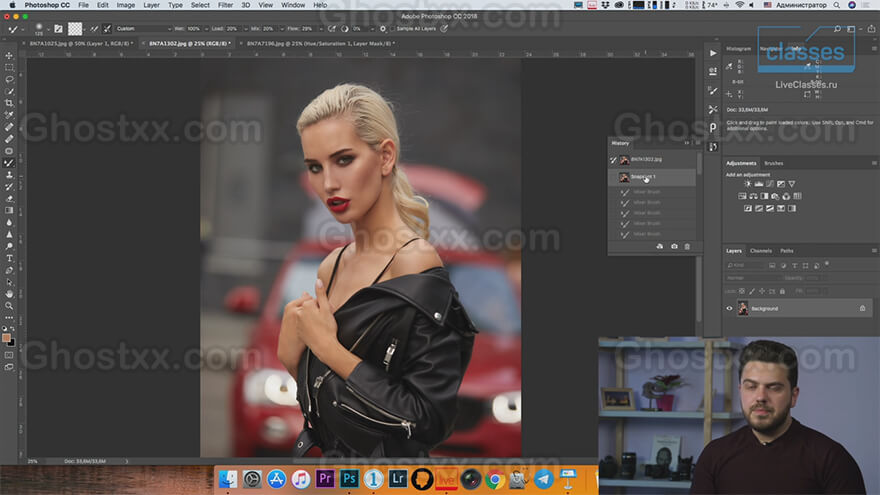Toggle Quick Mask mode icon
880x495 pixels.
tap(9, 355)
